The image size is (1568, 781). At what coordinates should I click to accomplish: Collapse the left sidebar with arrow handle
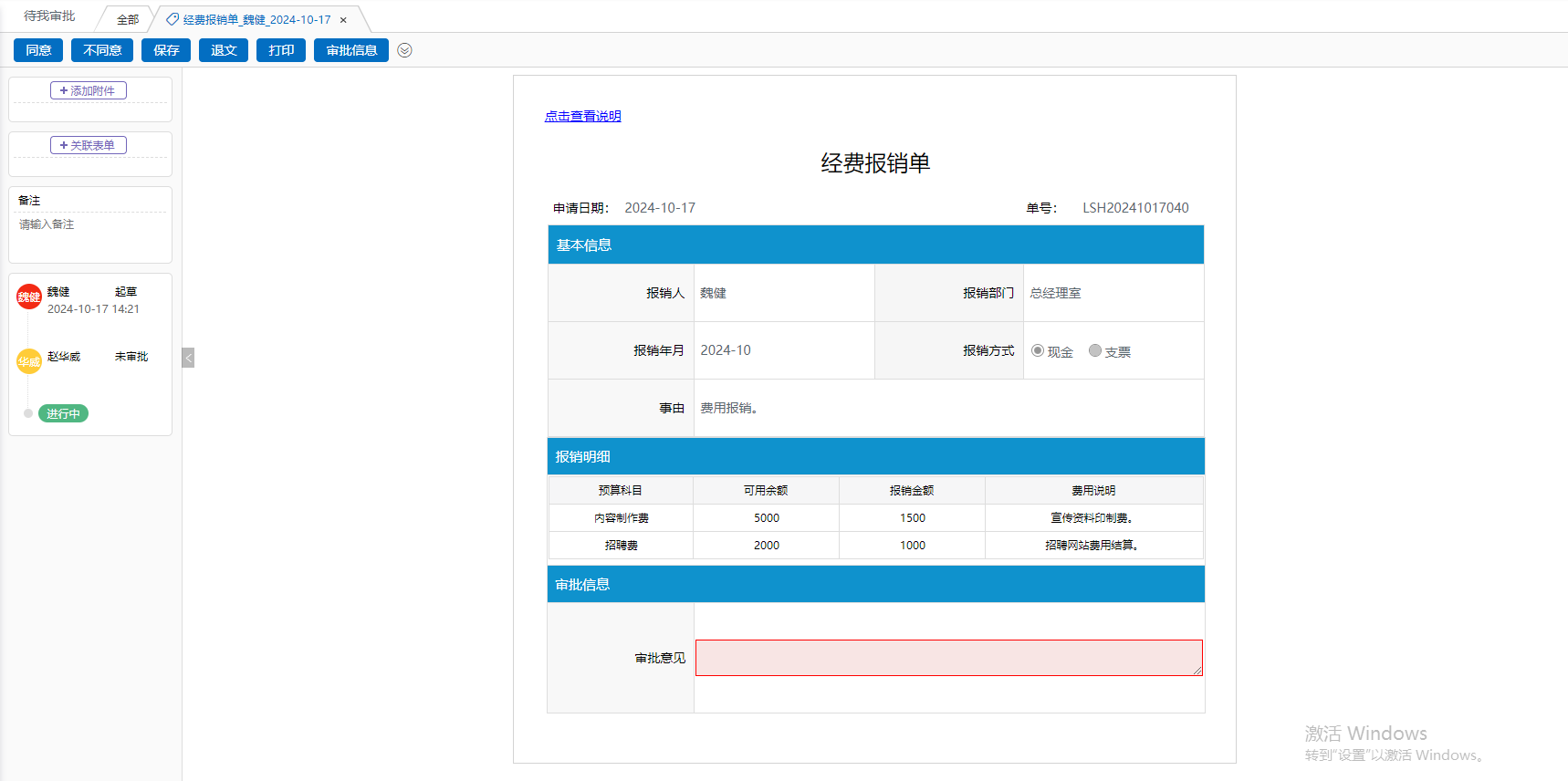tap(188, 358)
